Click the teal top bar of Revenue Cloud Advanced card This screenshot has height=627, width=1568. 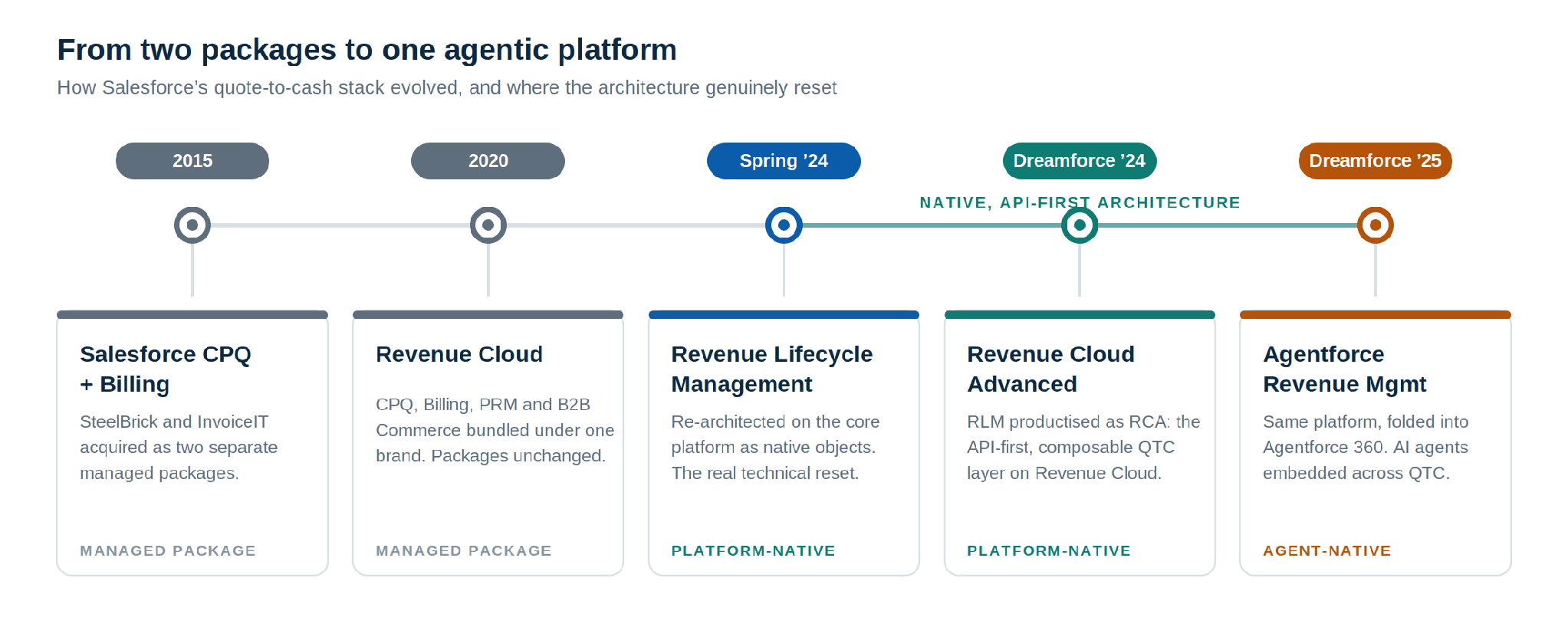click(x=1080, y=314)
